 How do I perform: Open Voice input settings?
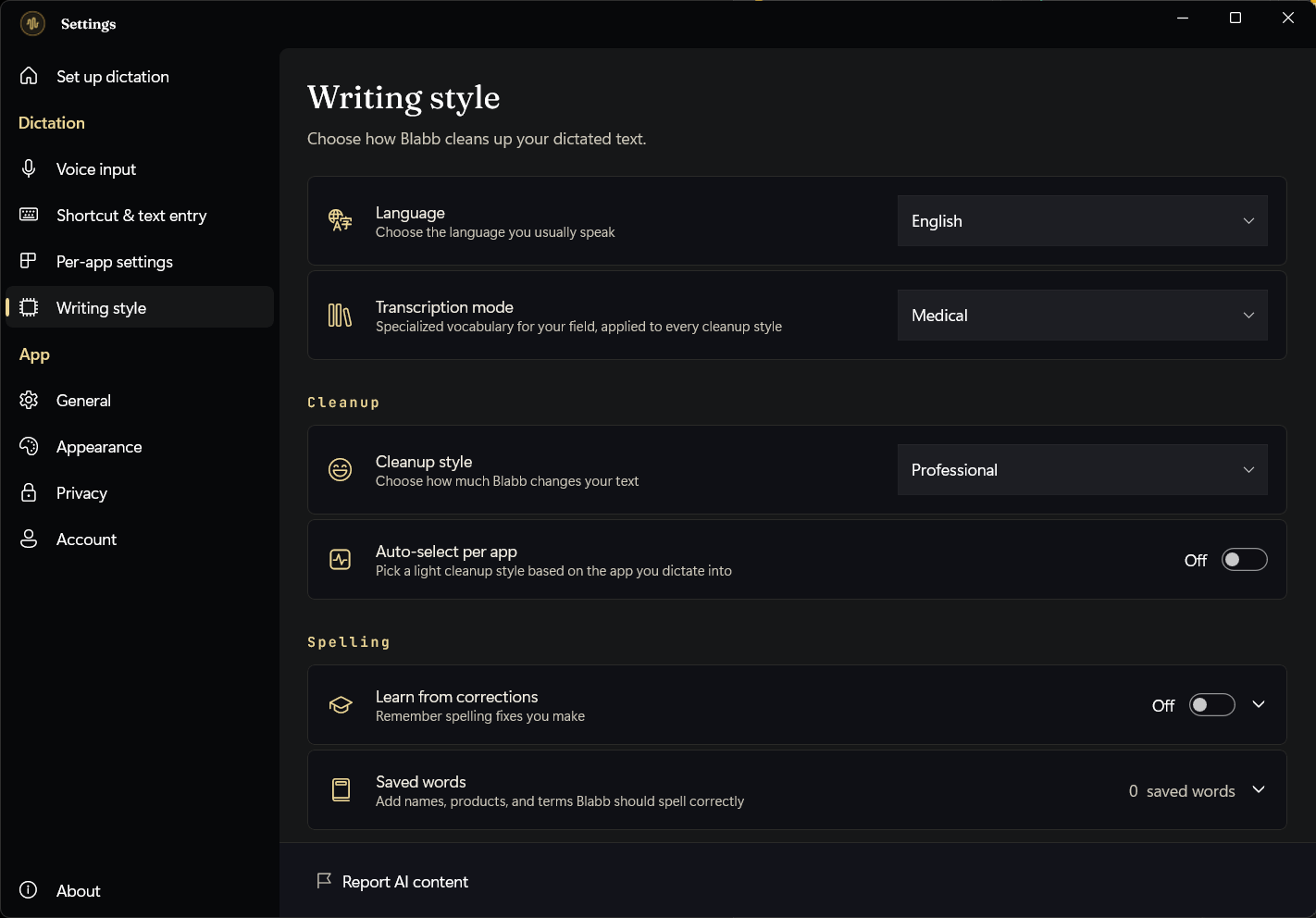pyautogui.click(x=140, y=169)
